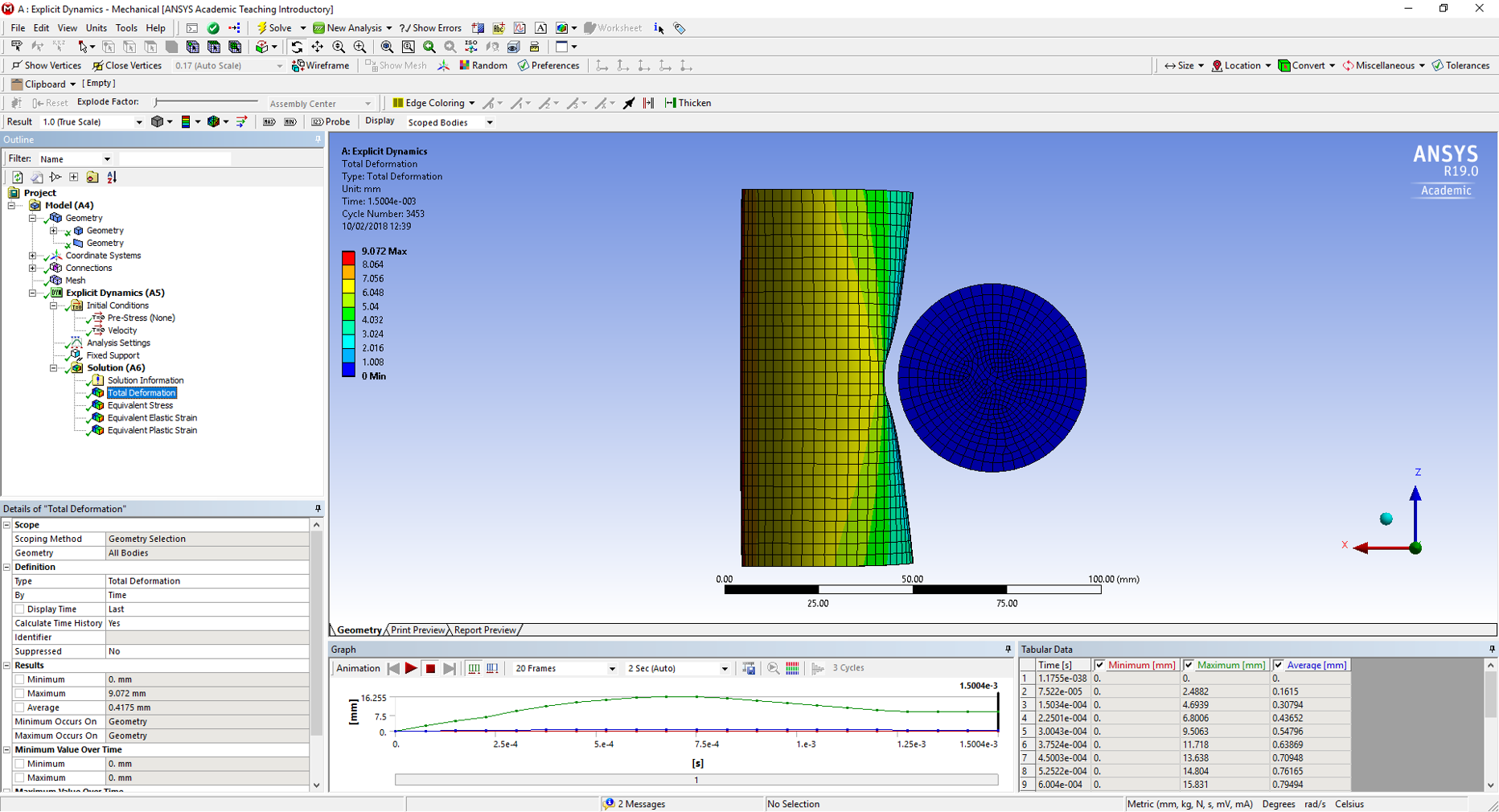Click the Export Video File icon
The image size is (1499, 812).
click(749, 668)
